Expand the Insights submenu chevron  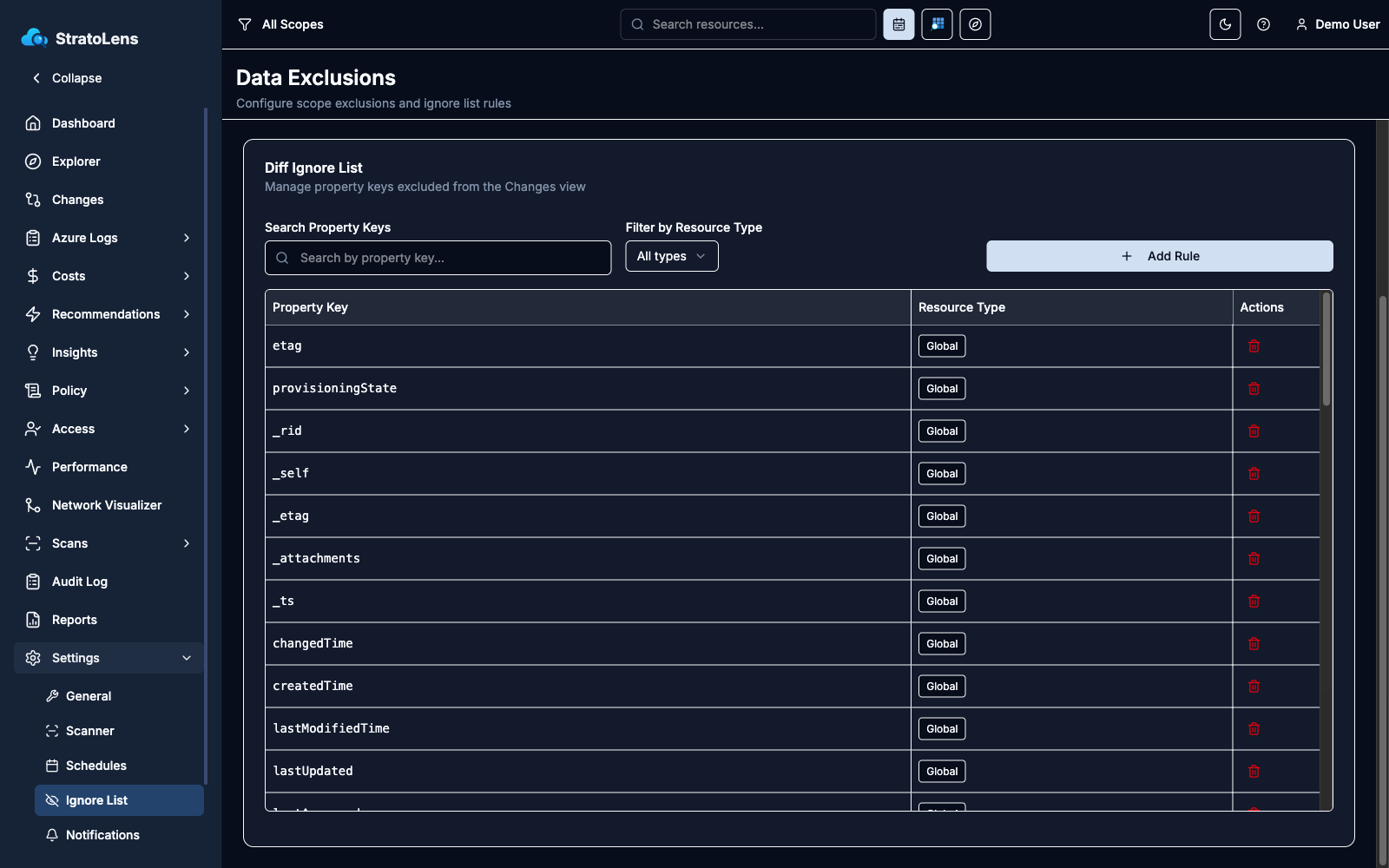pos(187,352)
